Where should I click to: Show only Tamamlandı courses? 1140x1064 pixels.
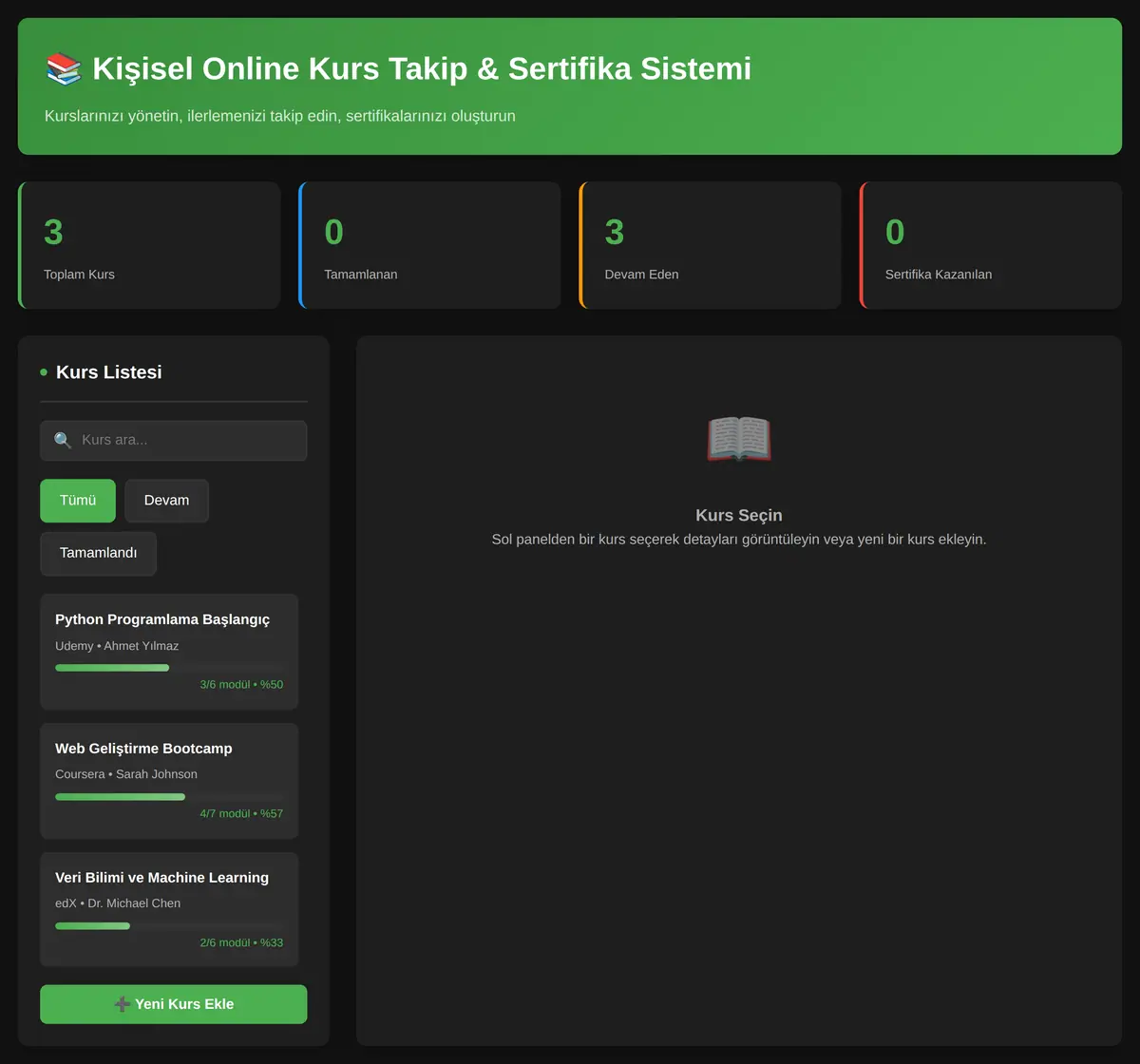click(98, 554)
